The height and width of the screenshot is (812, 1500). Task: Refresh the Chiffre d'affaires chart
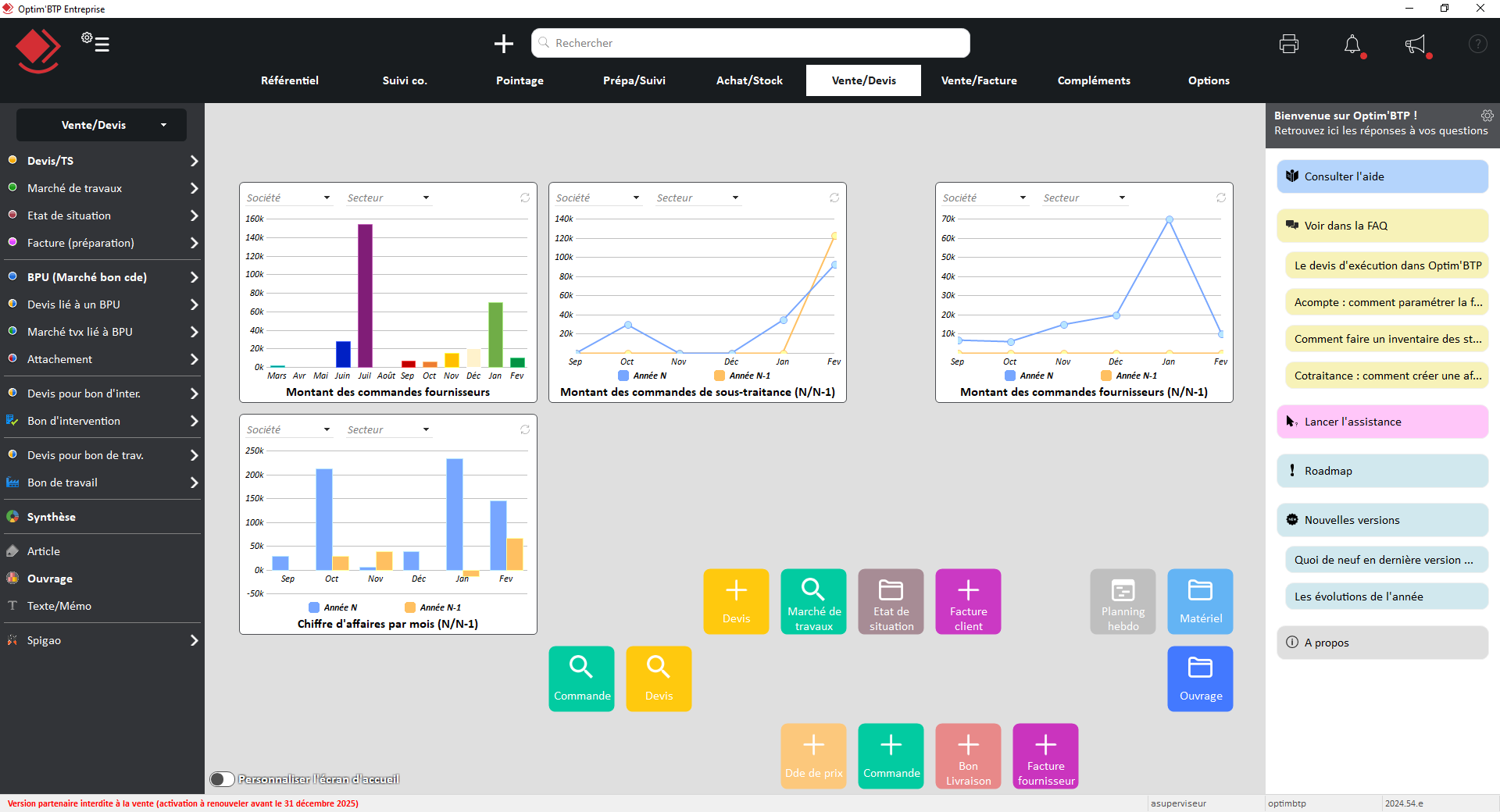tap(525, 429)
